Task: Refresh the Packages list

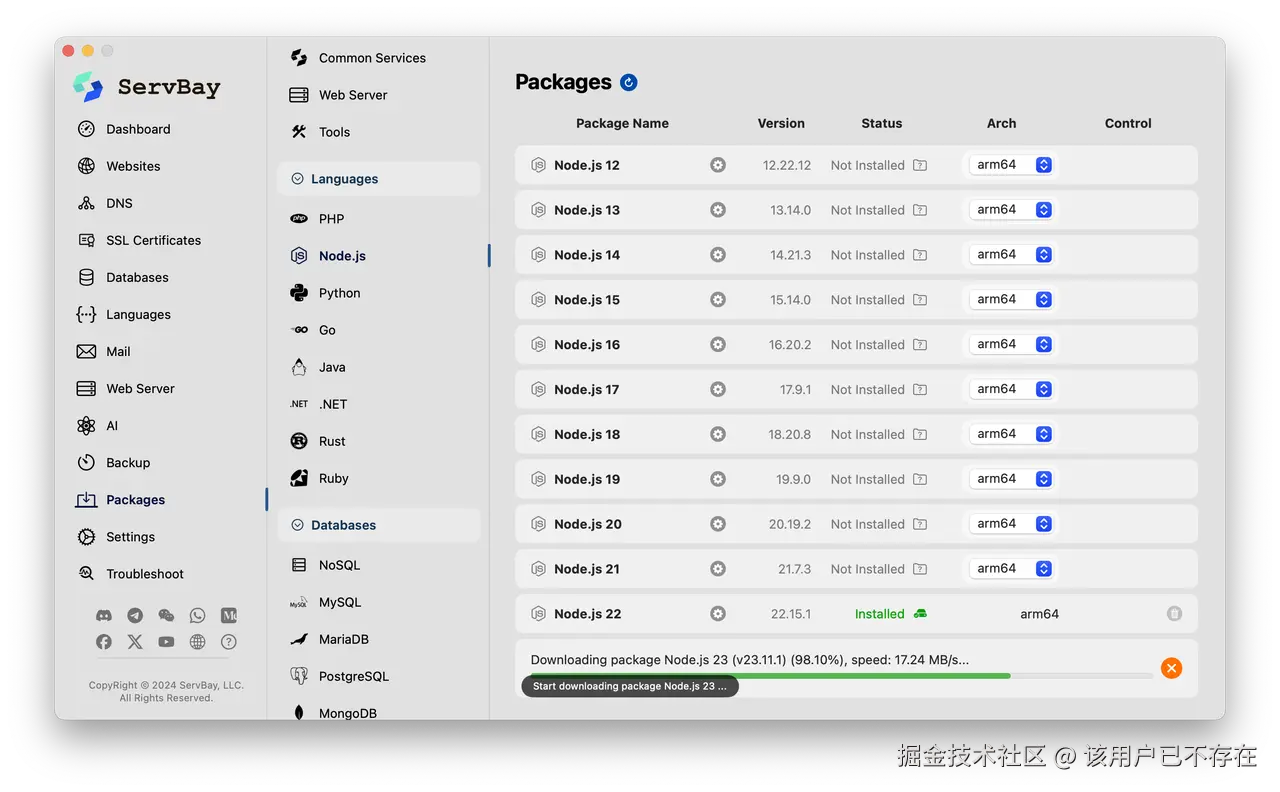Action: (x=629, y=82)
